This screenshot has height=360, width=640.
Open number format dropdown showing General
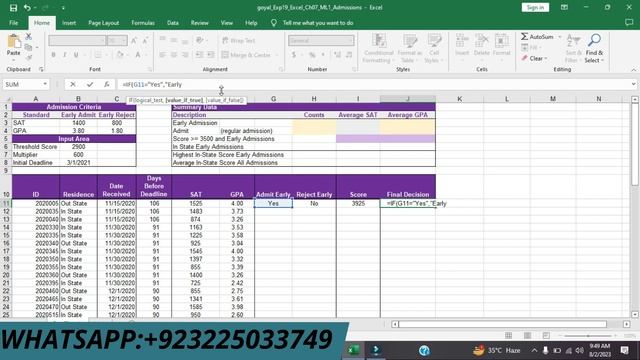point(351,40)
